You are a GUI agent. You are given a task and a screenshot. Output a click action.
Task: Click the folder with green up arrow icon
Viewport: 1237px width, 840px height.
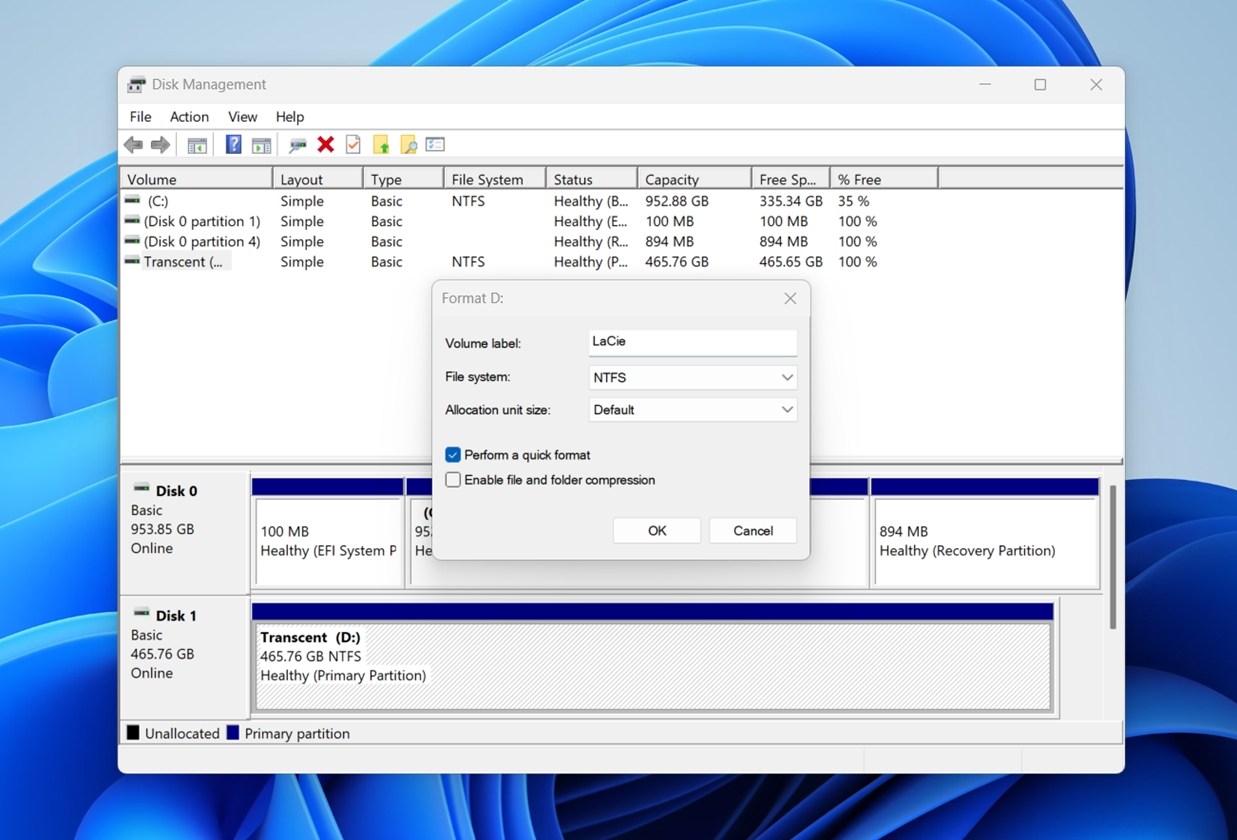coord(381,145)
